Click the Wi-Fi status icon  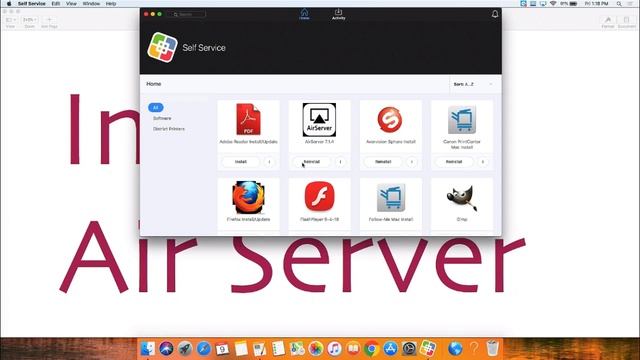tap(553, 4)
